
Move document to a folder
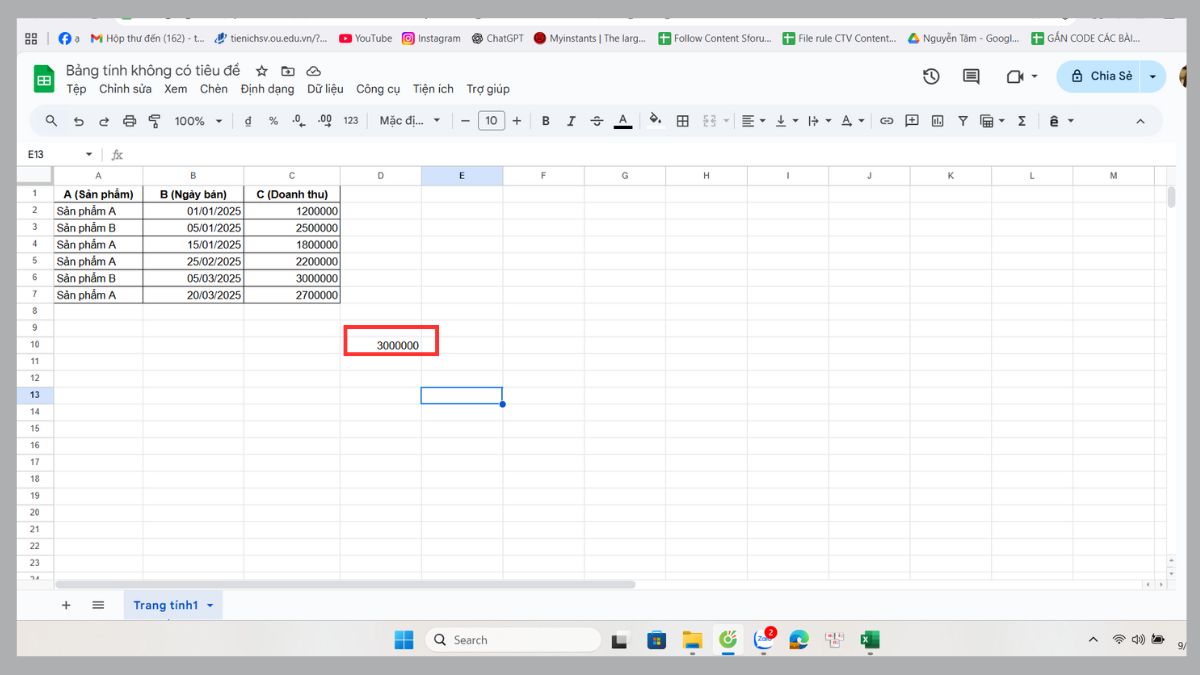coord(288,71)
